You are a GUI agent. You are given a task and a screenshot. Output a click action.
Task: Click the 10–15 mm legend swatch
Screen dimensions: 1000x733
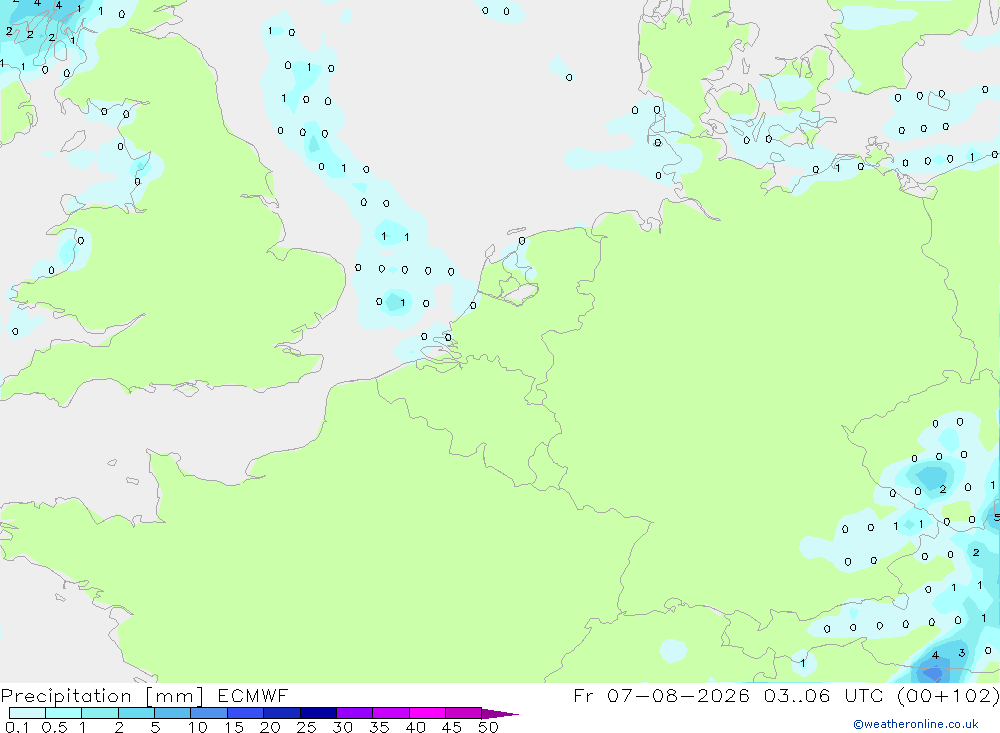[x=209, y=713]
